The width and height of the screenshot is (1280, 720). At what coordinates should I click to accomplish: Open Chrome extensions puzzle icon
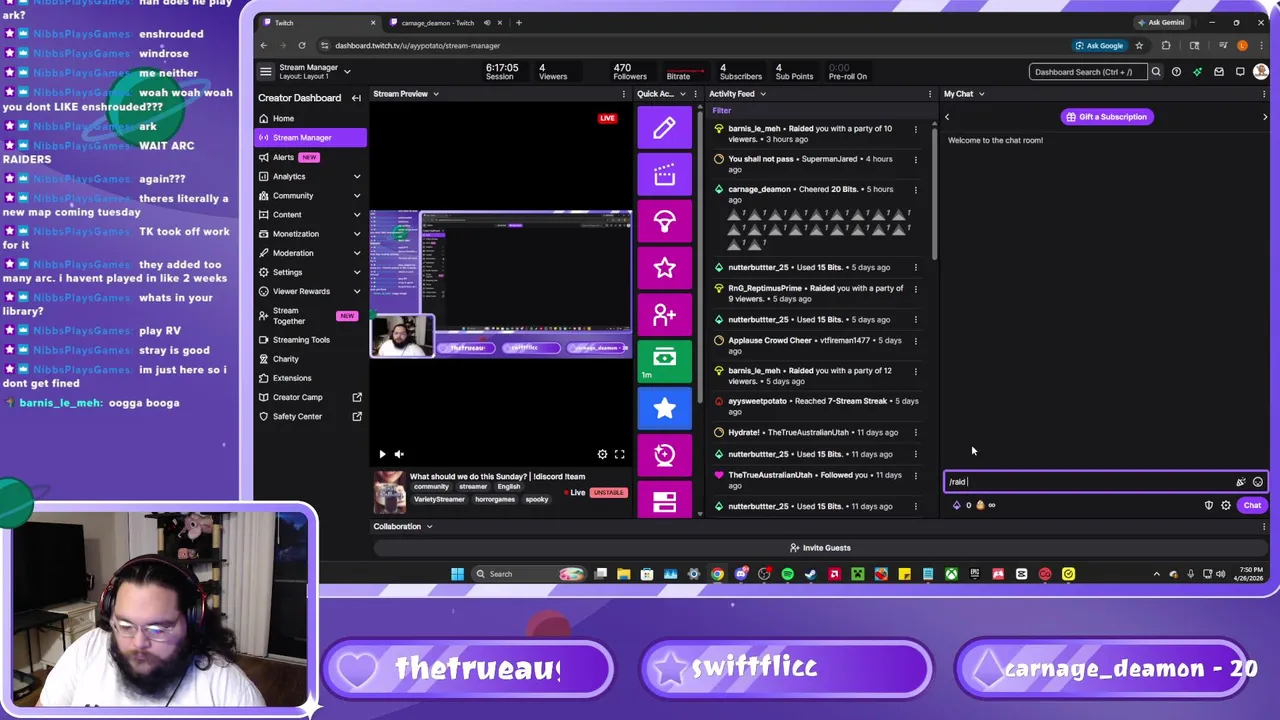[x=1166, y=45]
